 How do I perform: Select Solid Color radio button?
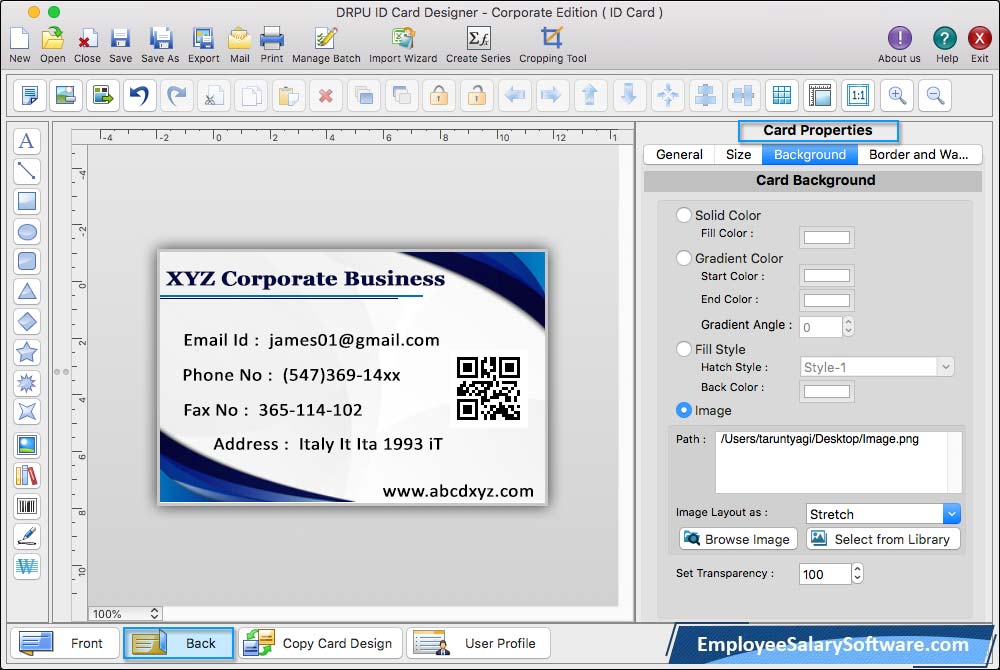684,215
